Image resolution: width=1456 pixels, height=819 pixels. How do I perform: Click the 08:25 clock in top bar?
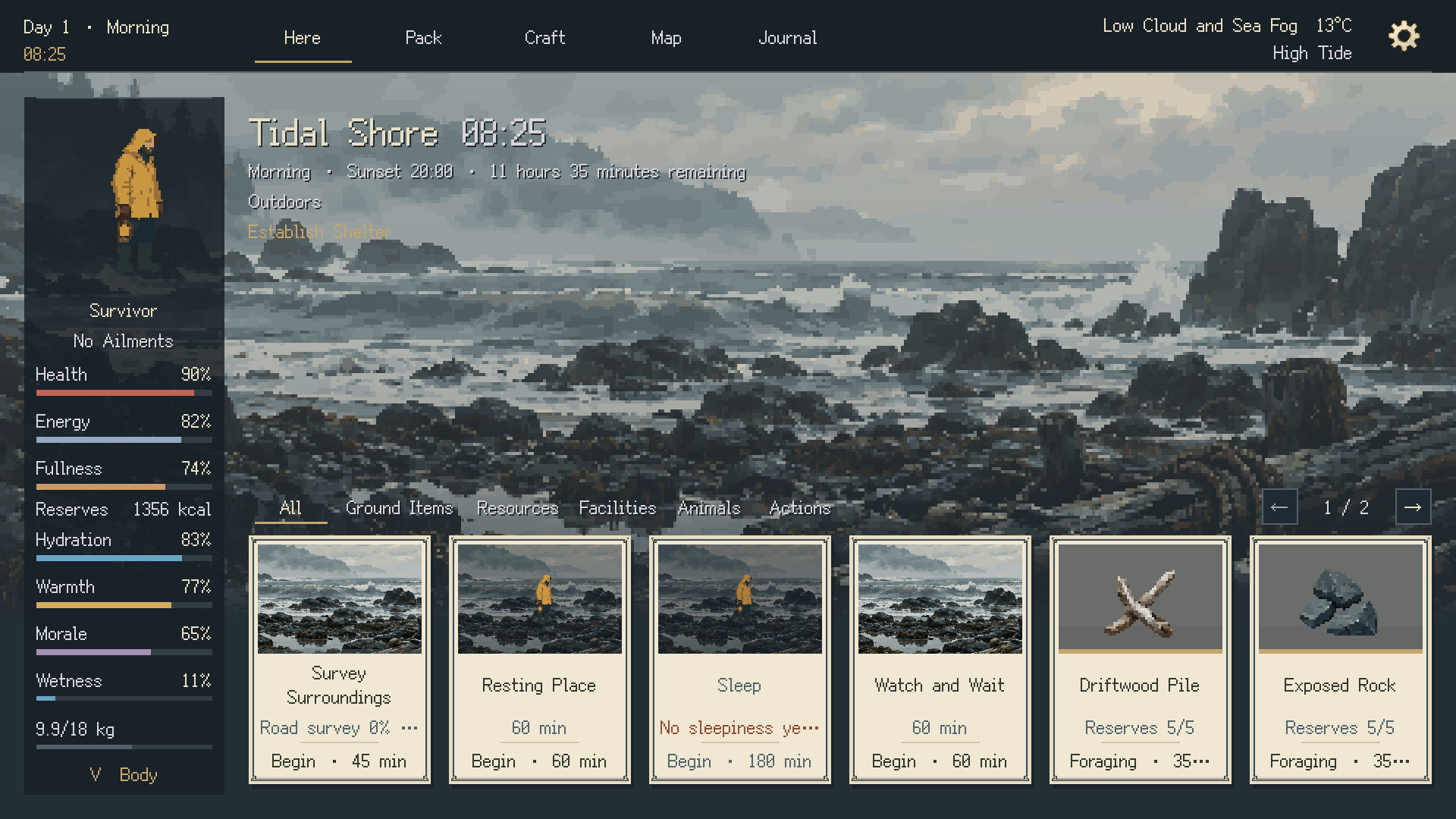pyautogui.click(x=45, y=55)
